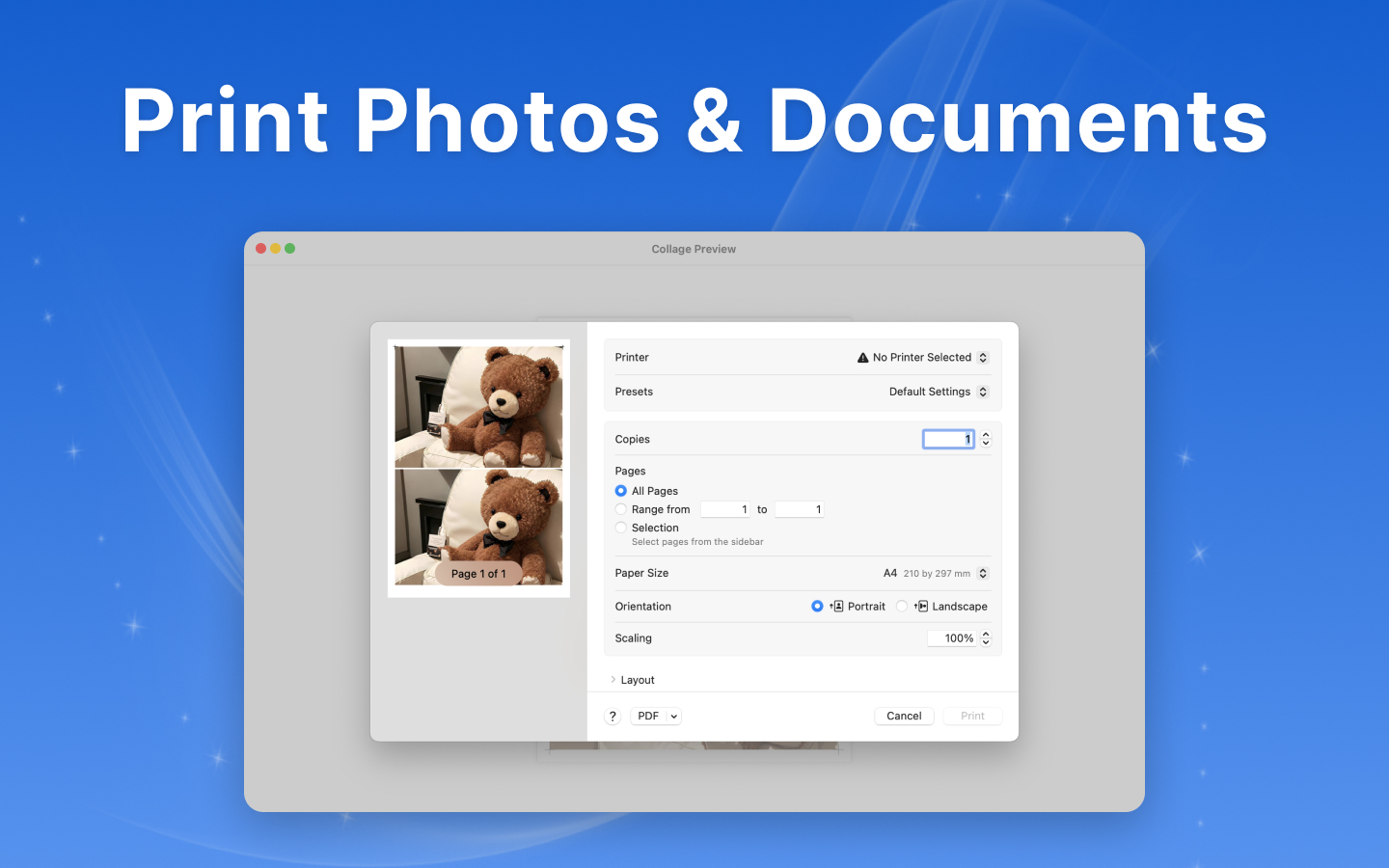
Task: Click the Scaling stepper arrows
Action: 986,638
